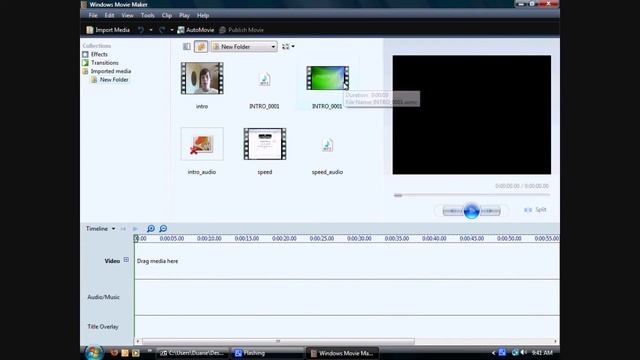Switch to C:\Users folder taskbar window
Viewport: 640px width, 360px height.
pyautogui.click(x=193, y=353)
